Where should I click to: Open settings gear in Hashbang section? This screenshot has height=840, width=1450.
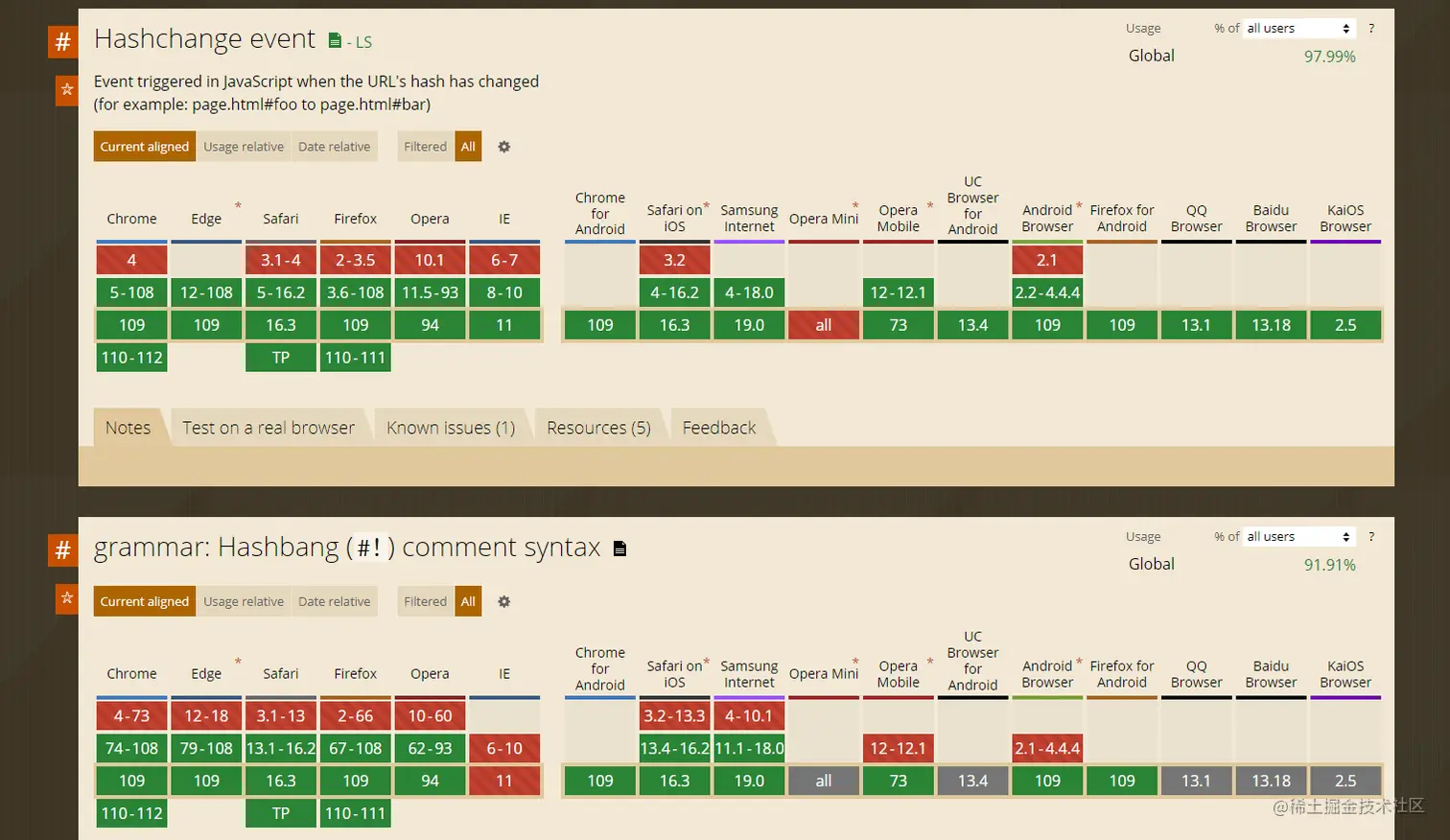[503, 601]
